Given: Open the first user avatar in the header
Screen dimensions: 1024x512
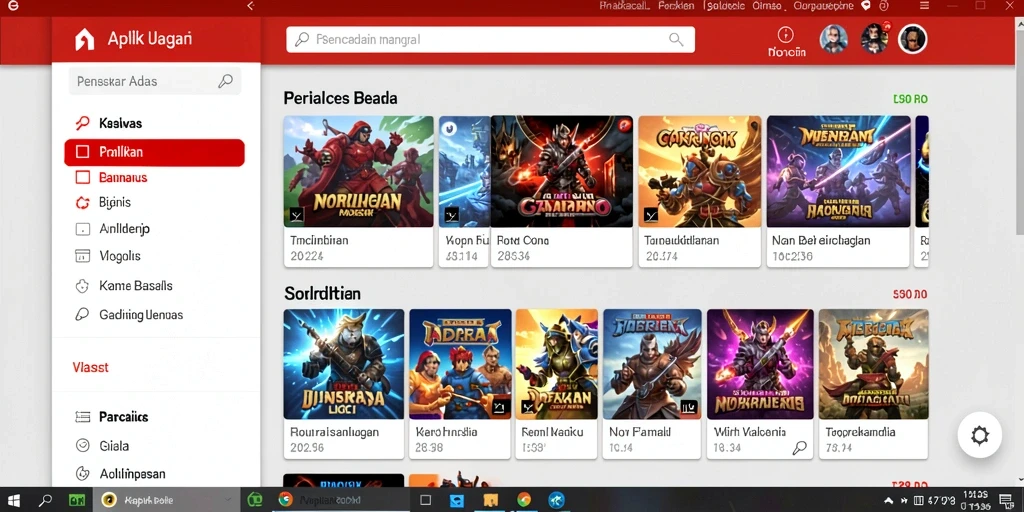Looking at the screenshot, I should pos(834,39).
